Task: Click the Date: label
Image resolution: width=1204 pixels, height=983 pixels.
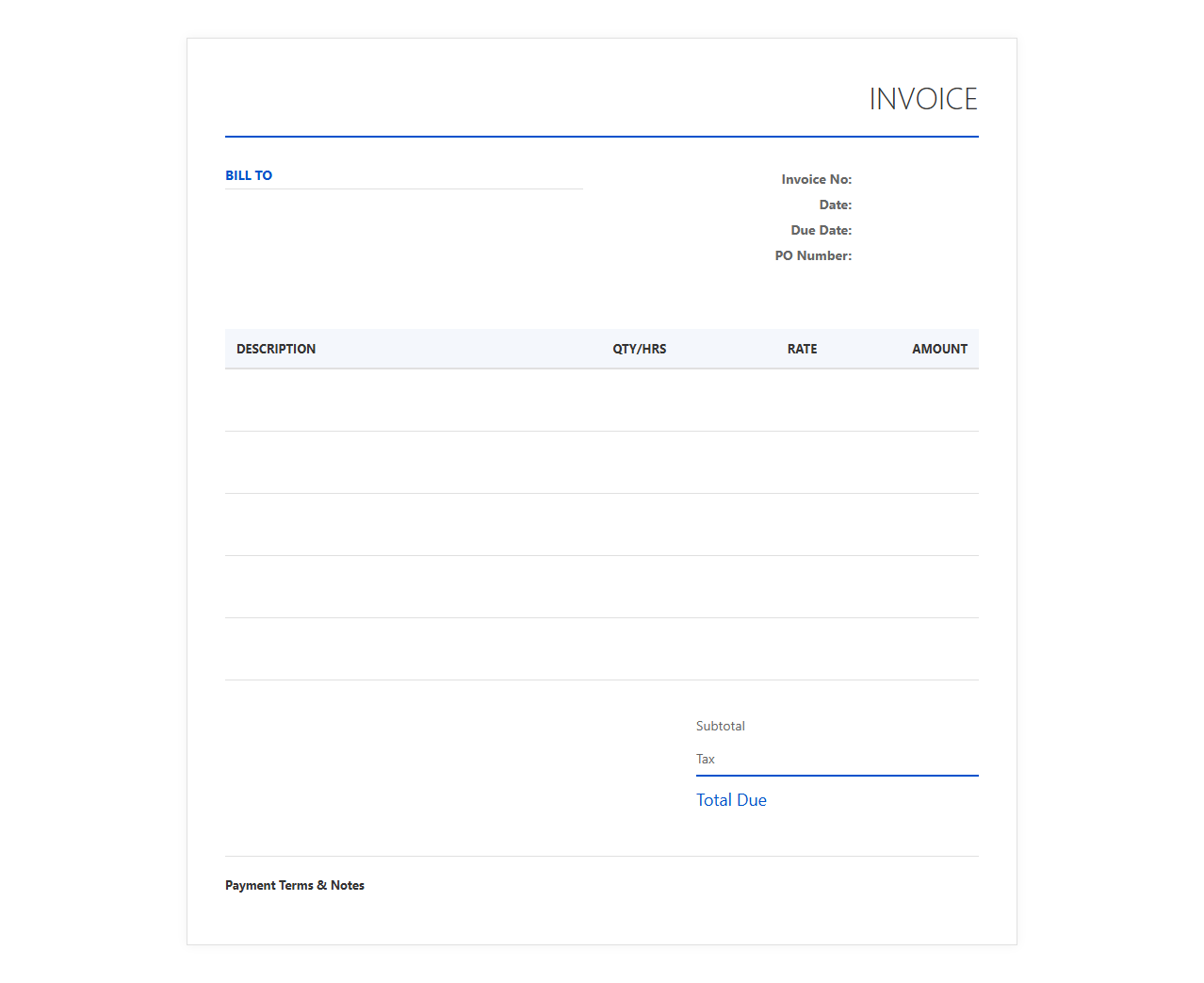Action: [x=835, y=205]
